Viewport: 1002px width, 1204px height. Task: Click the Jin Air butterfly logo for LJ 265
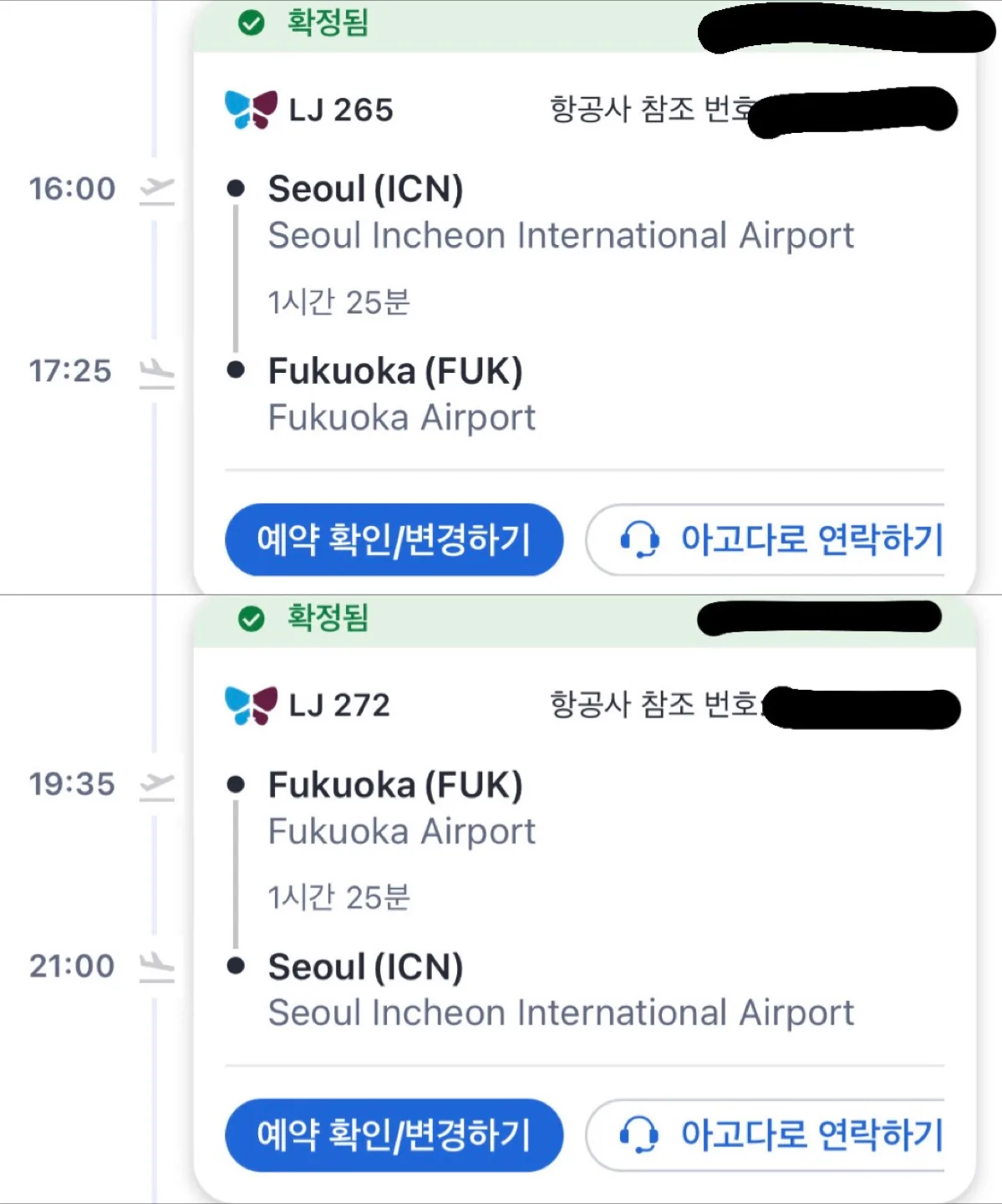pos(251,110)
